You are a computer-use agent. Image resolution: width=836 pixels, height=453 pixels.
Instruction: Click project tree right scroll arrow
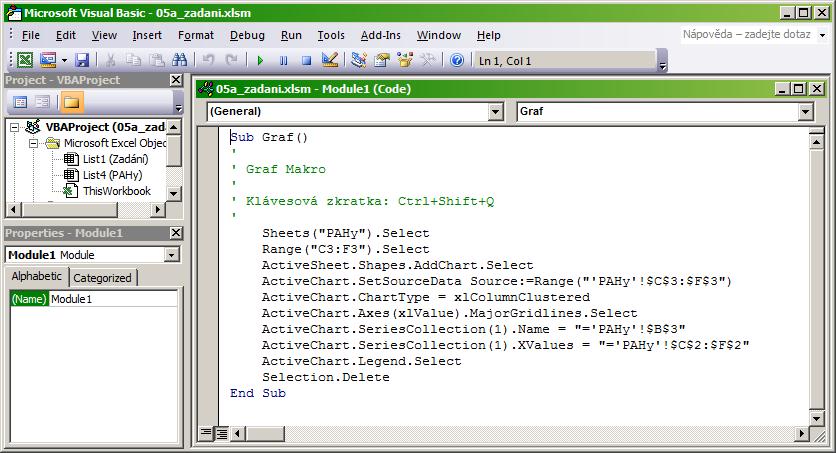click(157, 209)
